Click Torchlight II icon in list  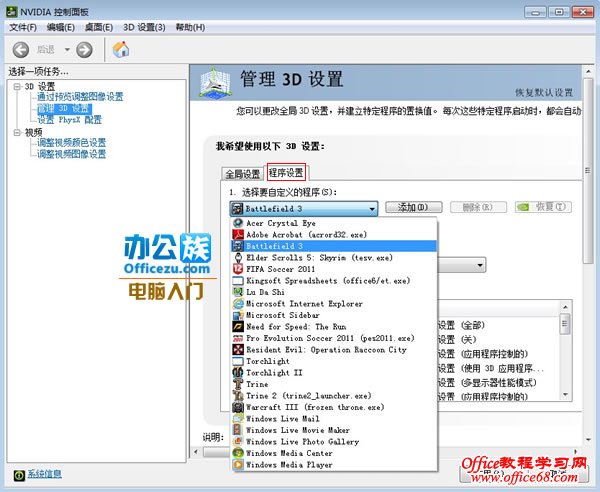238,372
